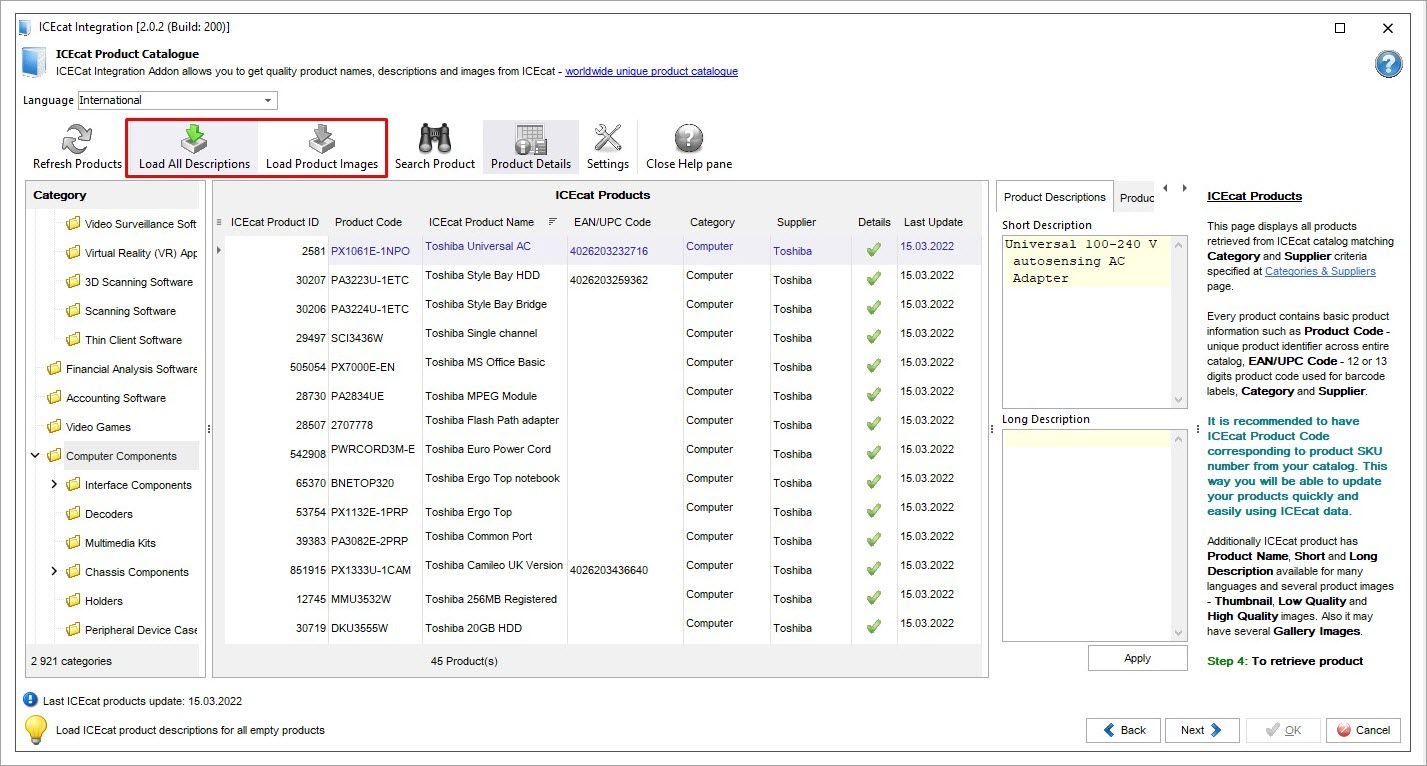The height and width of the screenshot is (766, 1427).
Task: Sort by Last Update column header
Action: tap(933, 222)
